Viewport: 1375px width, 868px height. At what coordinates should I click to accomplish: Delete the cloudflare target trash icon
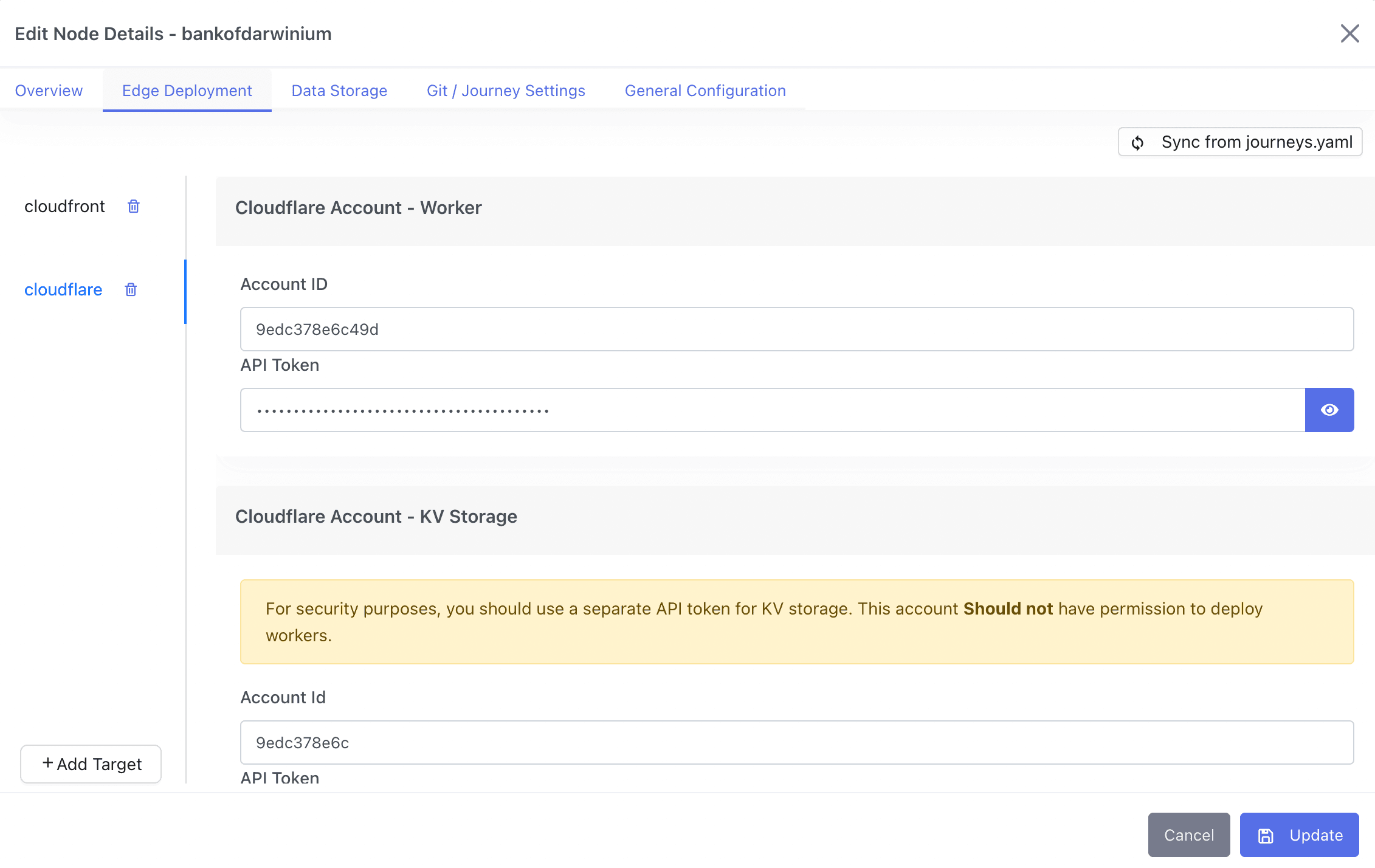[x=131, y=290]
